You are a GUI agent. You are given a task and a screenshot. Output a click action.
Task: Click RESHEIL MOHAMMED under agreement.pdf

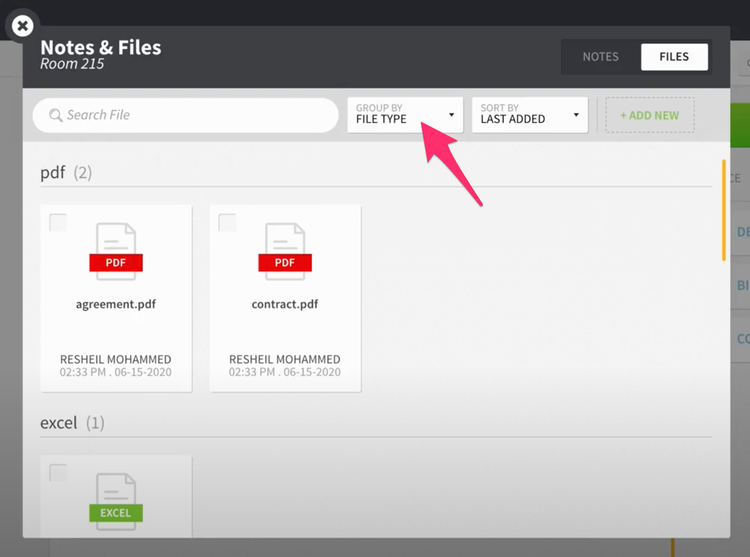[115, 359]
